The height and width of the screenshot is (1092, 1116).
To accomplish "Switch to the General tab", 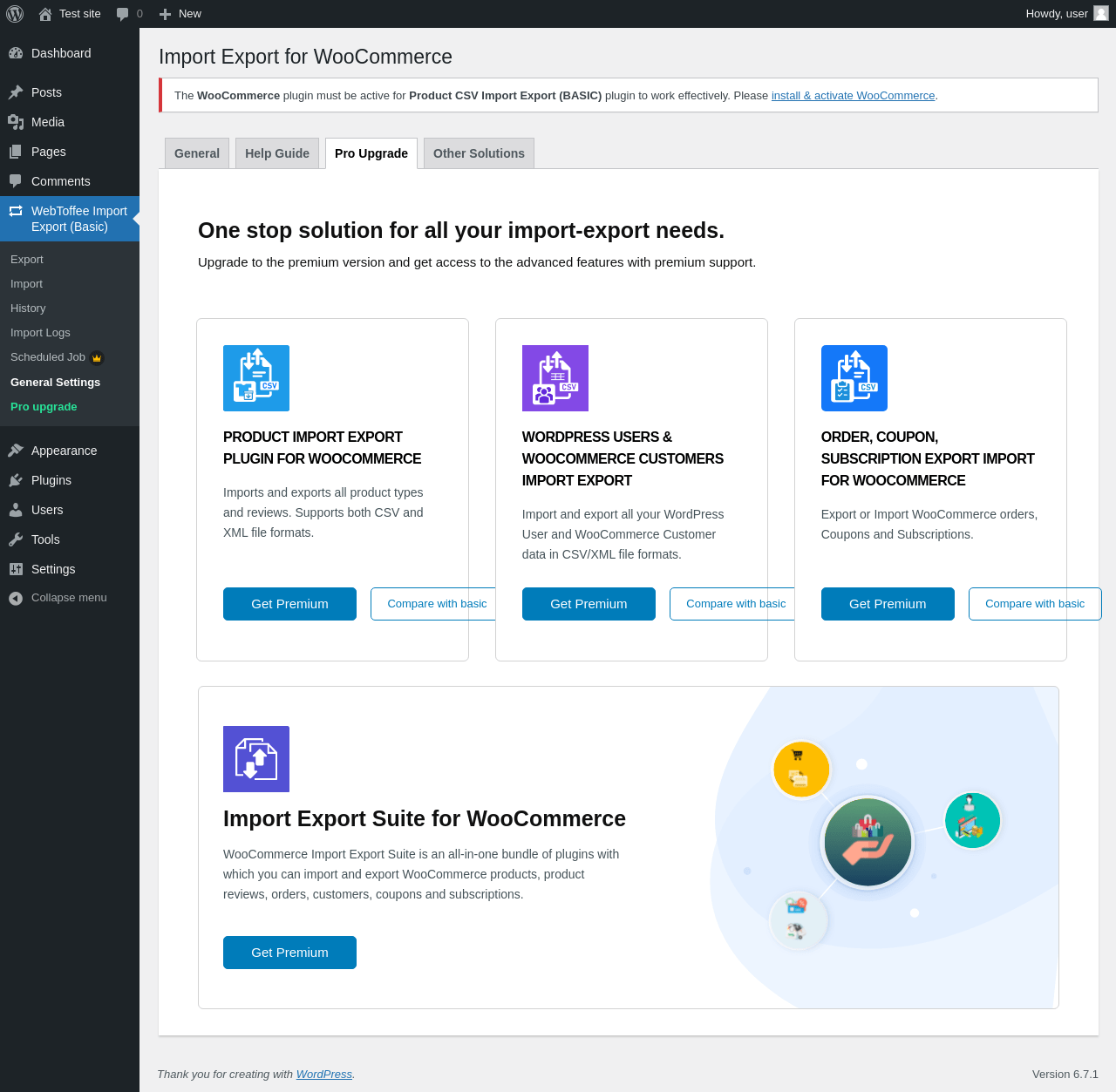I will (197, 153).
